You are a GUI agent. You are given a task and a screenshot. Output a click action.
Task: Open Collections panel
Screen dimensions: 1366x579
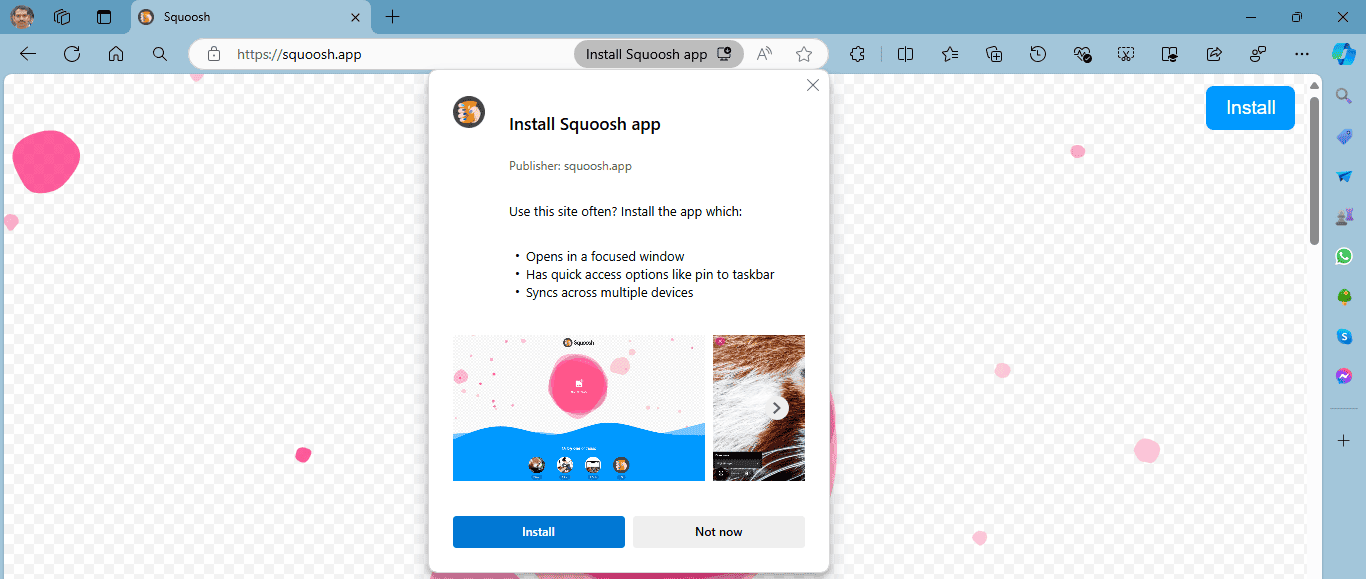994,54
